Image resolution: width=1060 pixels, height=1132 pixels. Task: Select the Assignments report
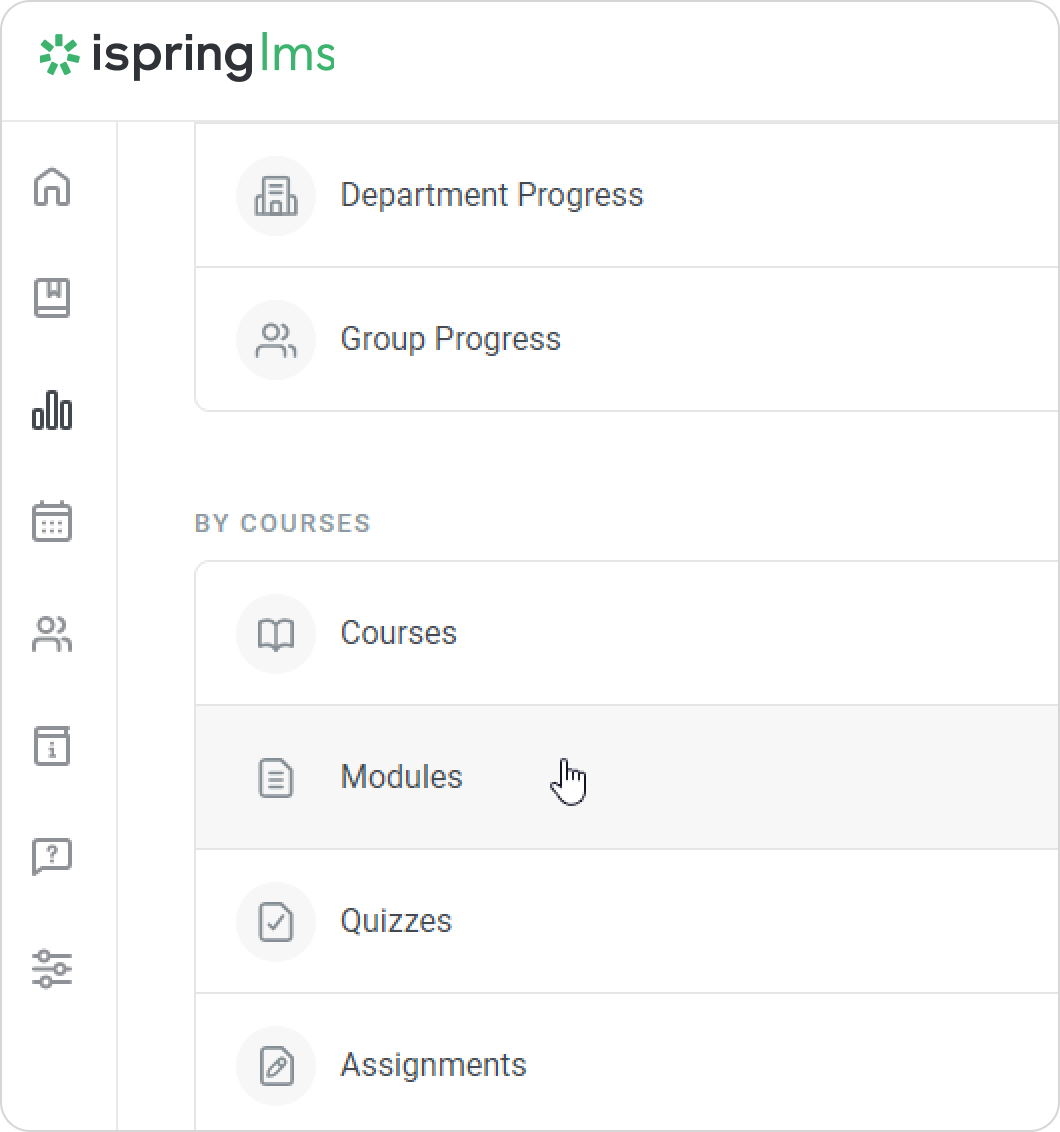coord(433,1065)
